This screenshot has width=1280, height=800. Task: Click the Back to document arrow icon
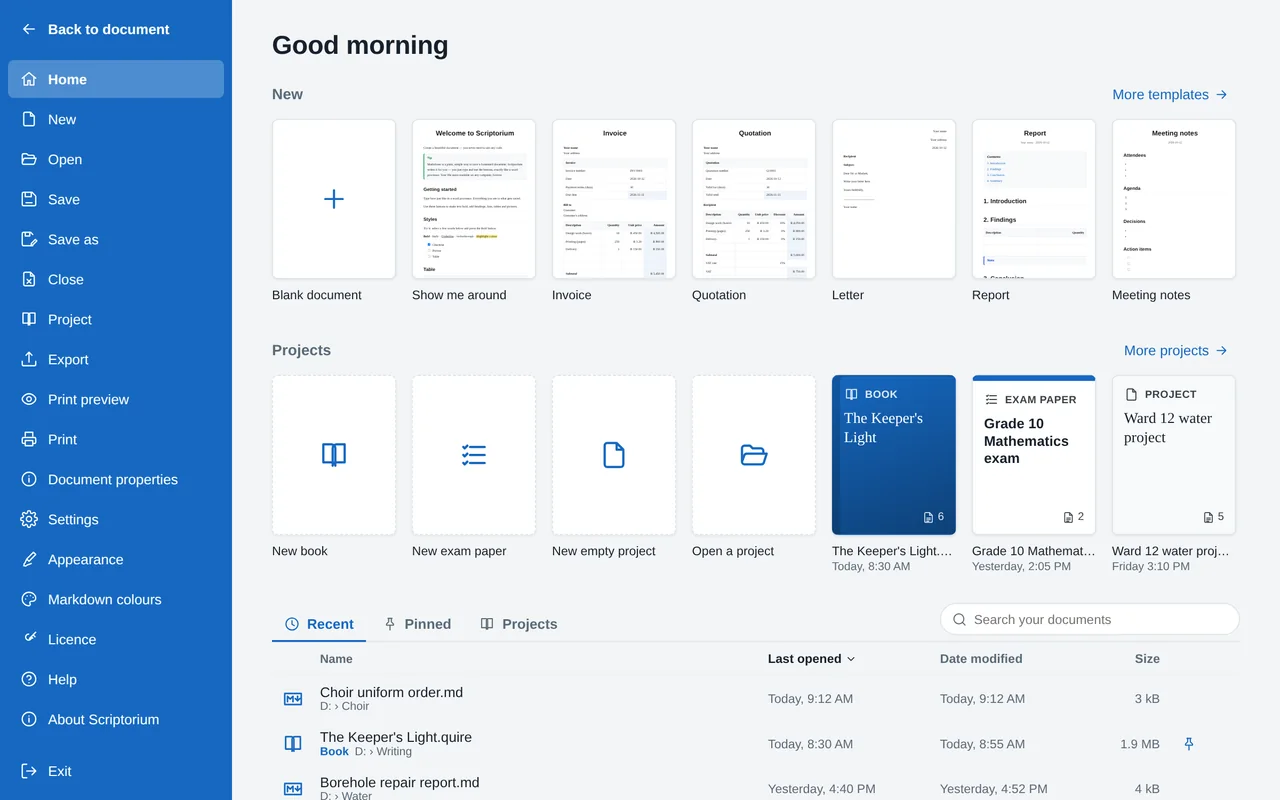[x=29, y=29]
